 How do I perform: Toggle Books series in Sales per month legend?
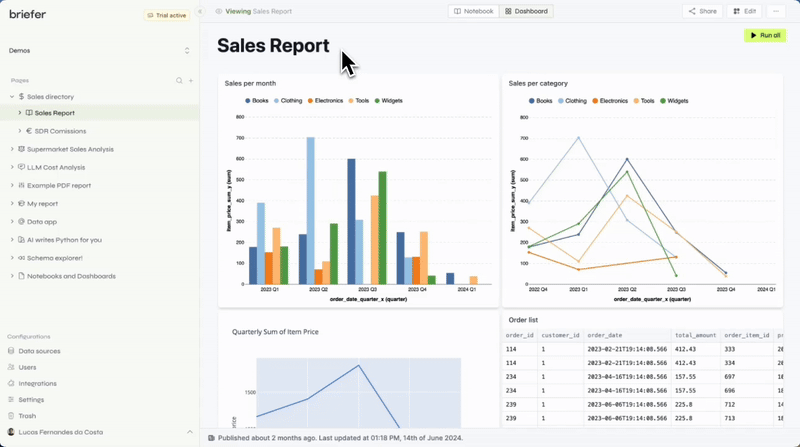pyautogui.click(x=257, y=101)
